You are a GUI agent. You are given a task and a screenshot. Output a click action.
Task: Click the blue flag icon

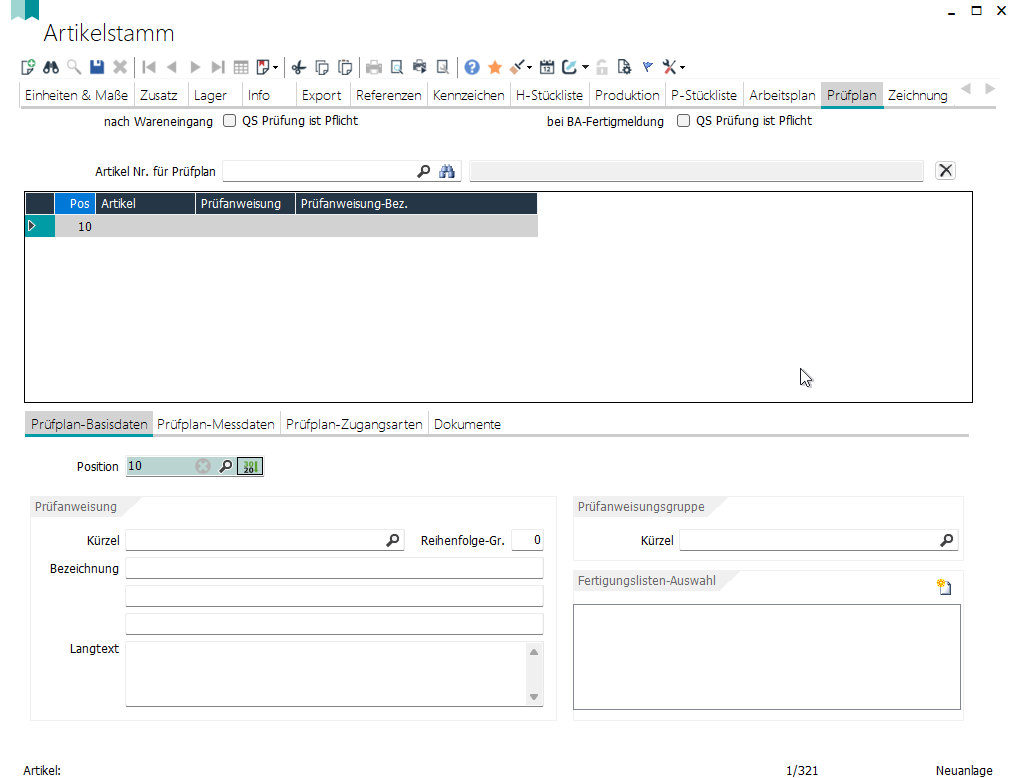click(647, 67)
